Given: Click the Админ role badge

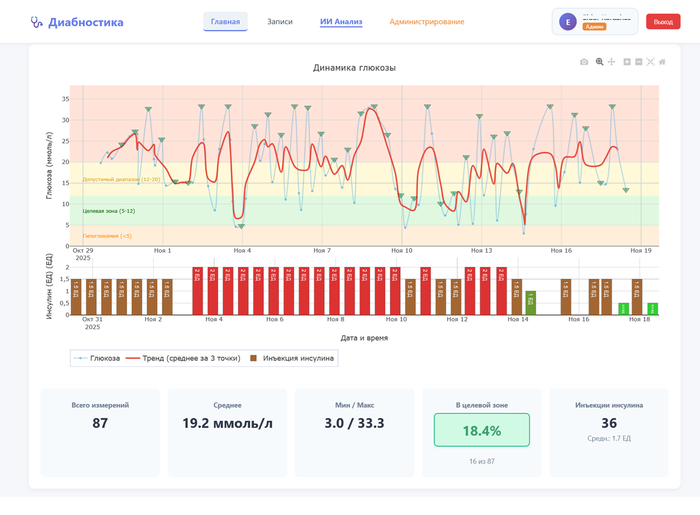Looking at the screenshot, I should pos(594,27).
